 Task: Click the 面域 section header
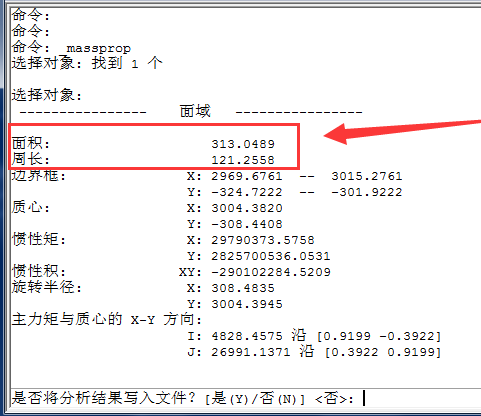coord(195,111)
